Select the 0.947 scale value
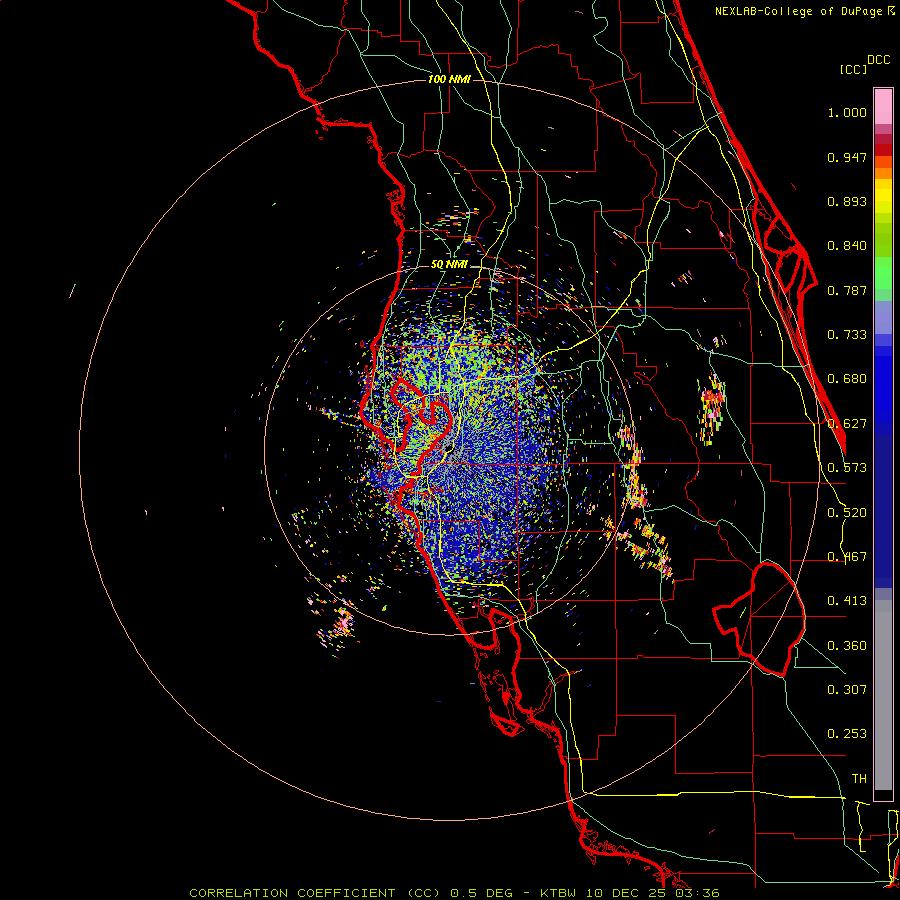 847,157
